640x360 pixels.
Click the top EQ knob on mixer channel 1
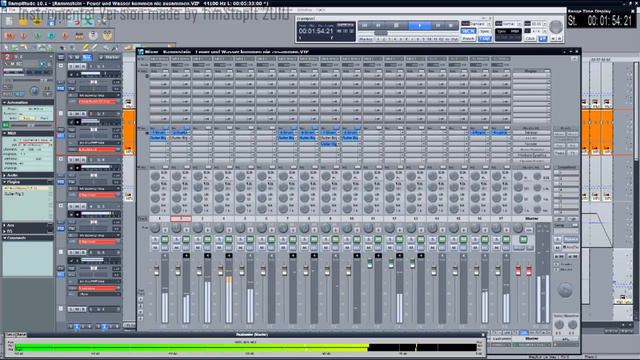pos(155,176)
